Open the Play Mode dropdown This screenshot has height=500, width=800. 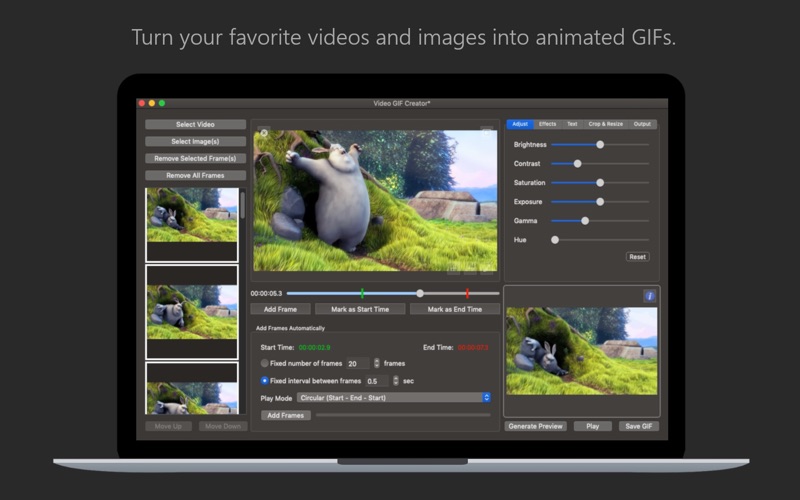[394, 397]
